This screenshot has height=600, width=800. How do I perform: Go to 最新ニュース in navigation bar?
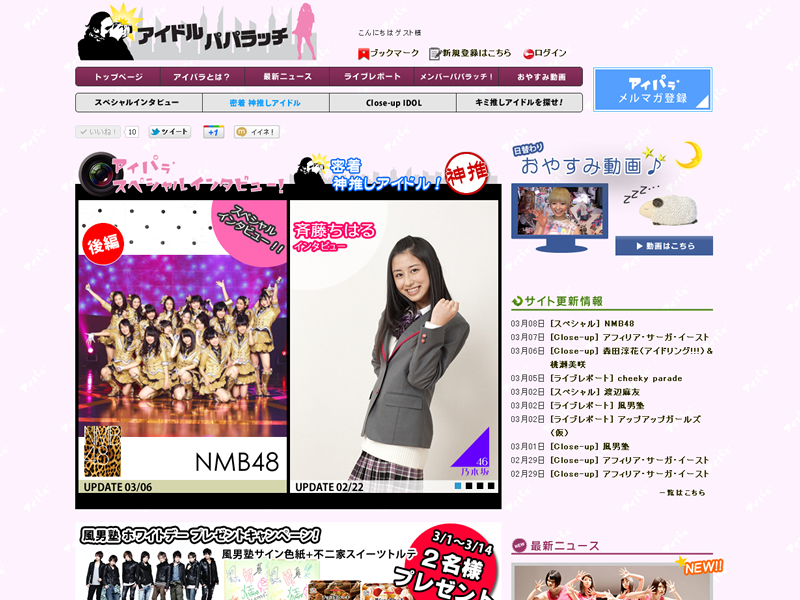287,77
